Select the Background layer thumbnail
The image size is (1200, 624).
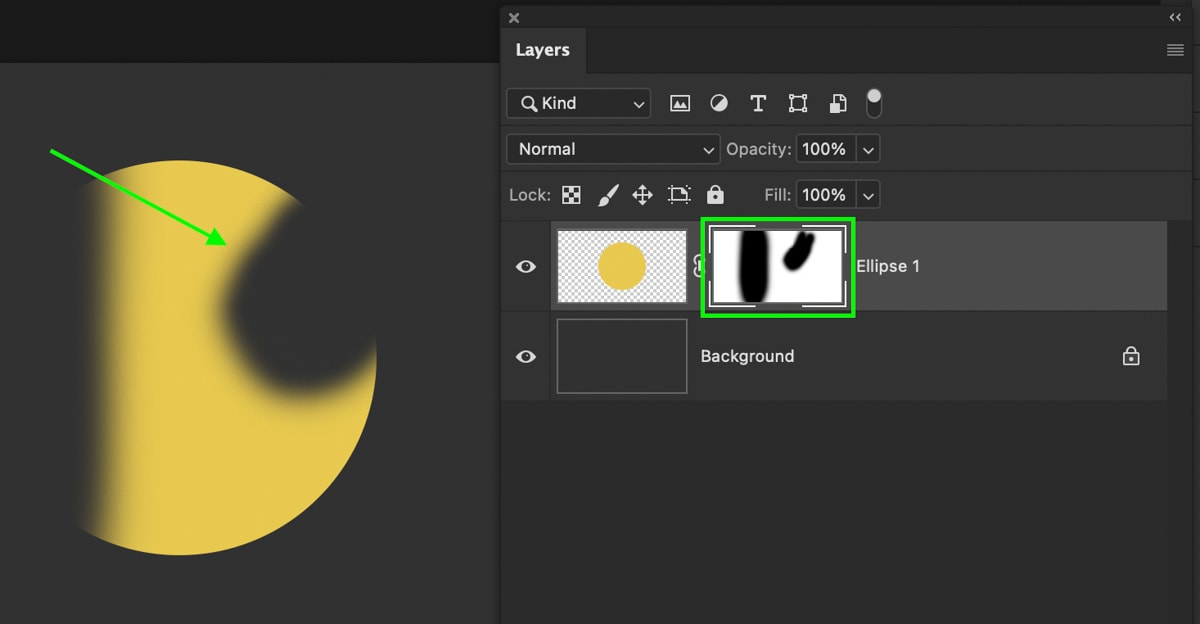[x=621, y=356]
